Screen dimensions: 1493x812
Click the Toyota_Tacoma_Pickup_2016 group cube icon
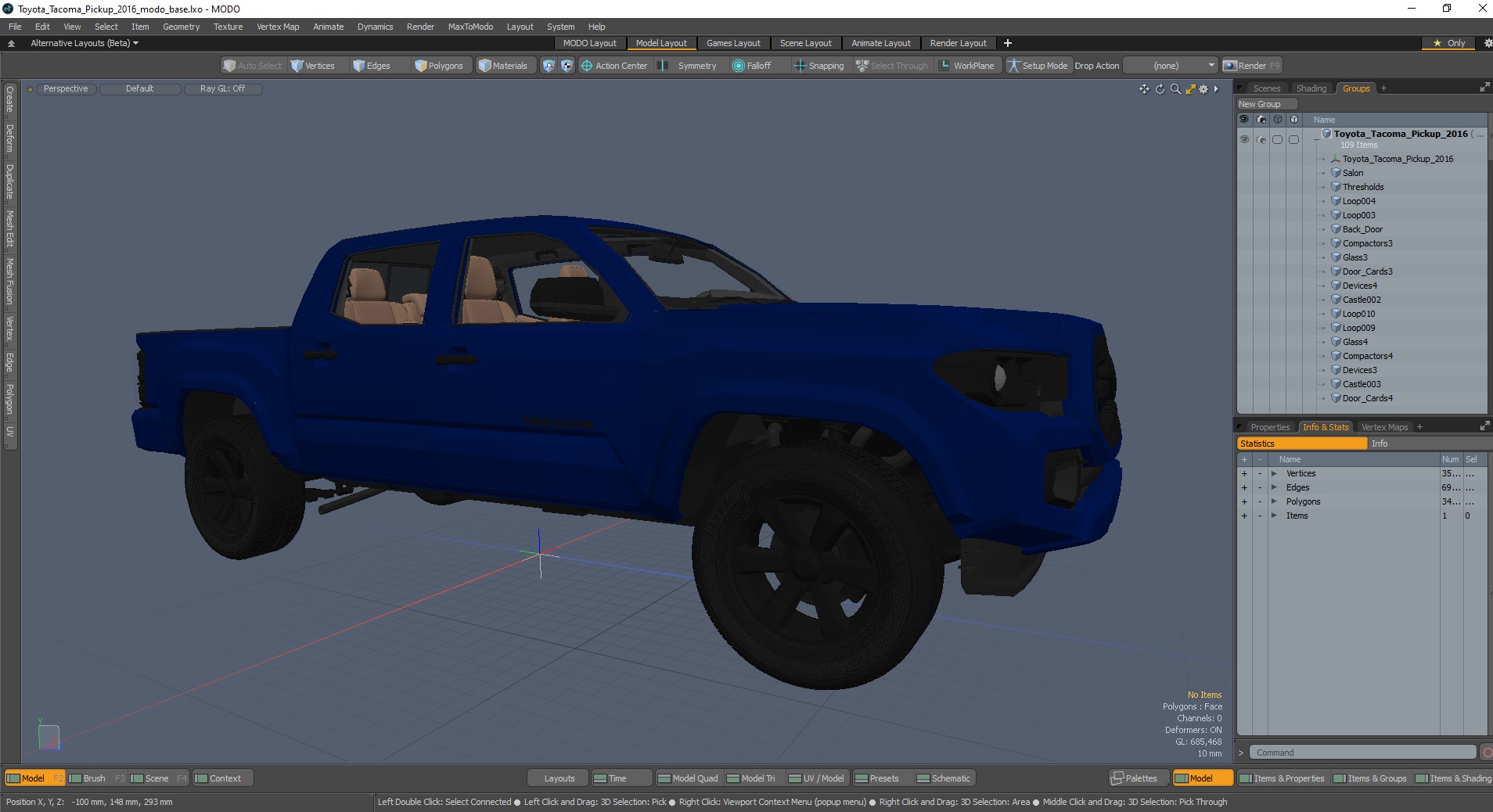pyautogui.click(x=1327, y=134)
